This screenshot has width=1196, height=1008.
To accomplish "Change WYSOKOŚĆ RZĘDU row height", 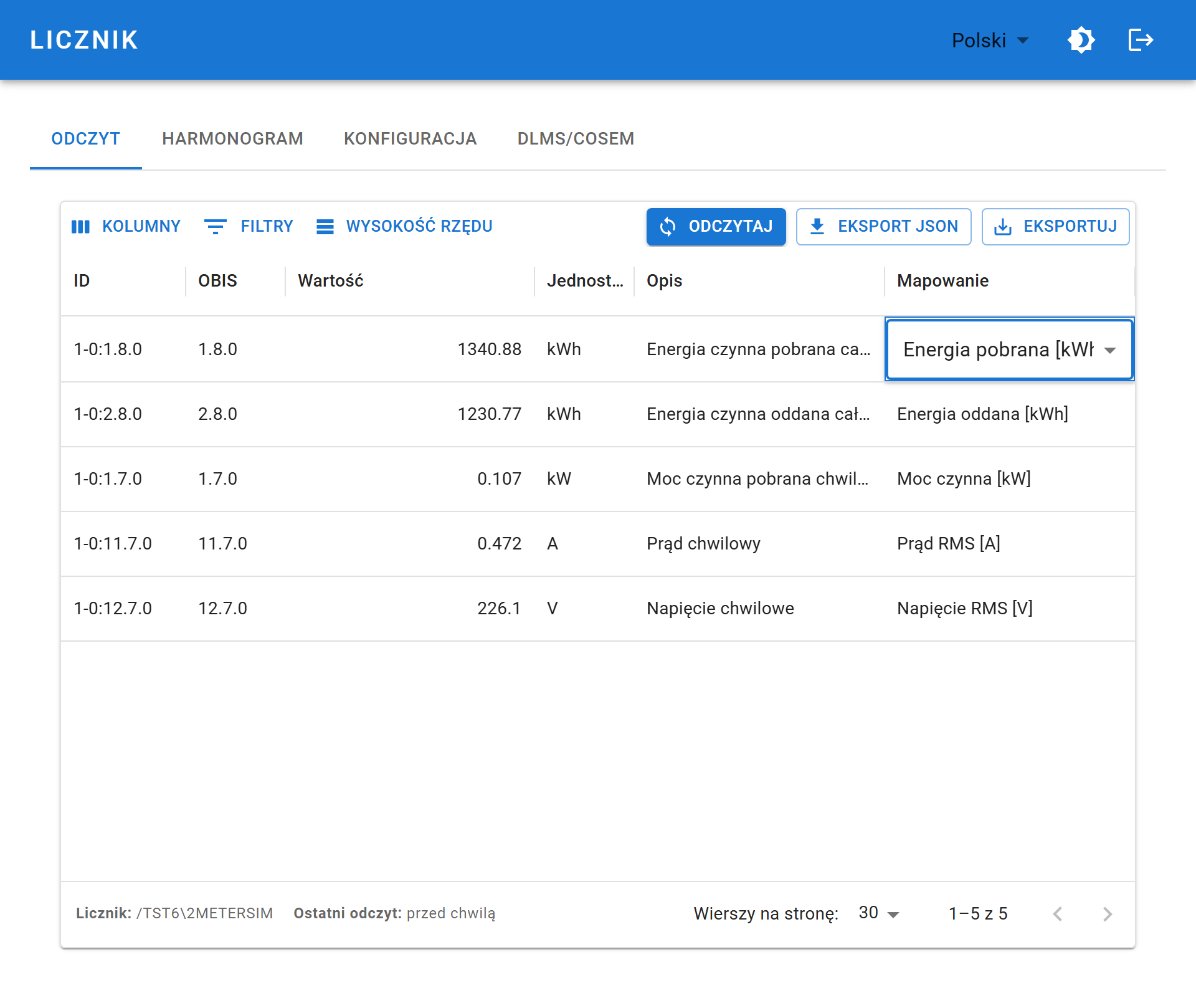I will (405, 226).
